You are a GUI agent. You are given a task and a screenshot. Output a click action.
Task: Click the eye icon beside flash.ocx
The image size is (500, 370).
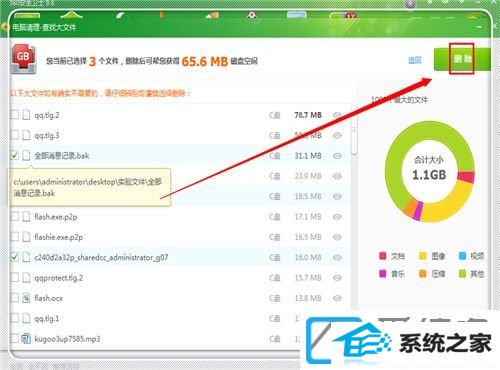click(337, 298)
